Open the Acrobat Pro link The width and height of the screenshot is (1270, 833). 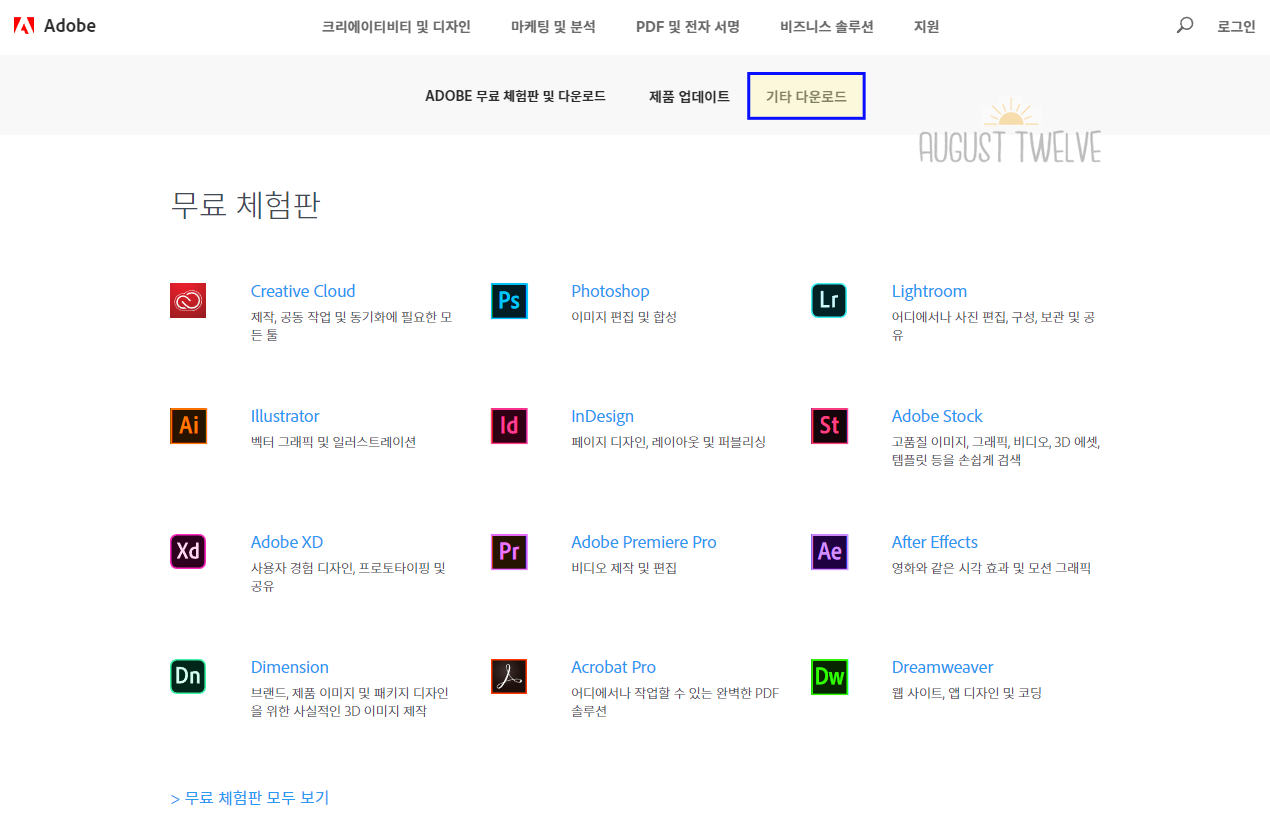613,667
